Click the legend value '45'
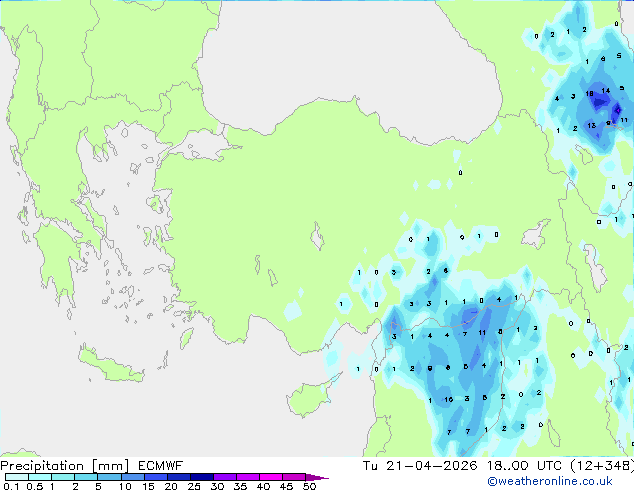Image resolution: width=634 pixels, height=490 pixels. pyautogui.click(x=286, y=486)
